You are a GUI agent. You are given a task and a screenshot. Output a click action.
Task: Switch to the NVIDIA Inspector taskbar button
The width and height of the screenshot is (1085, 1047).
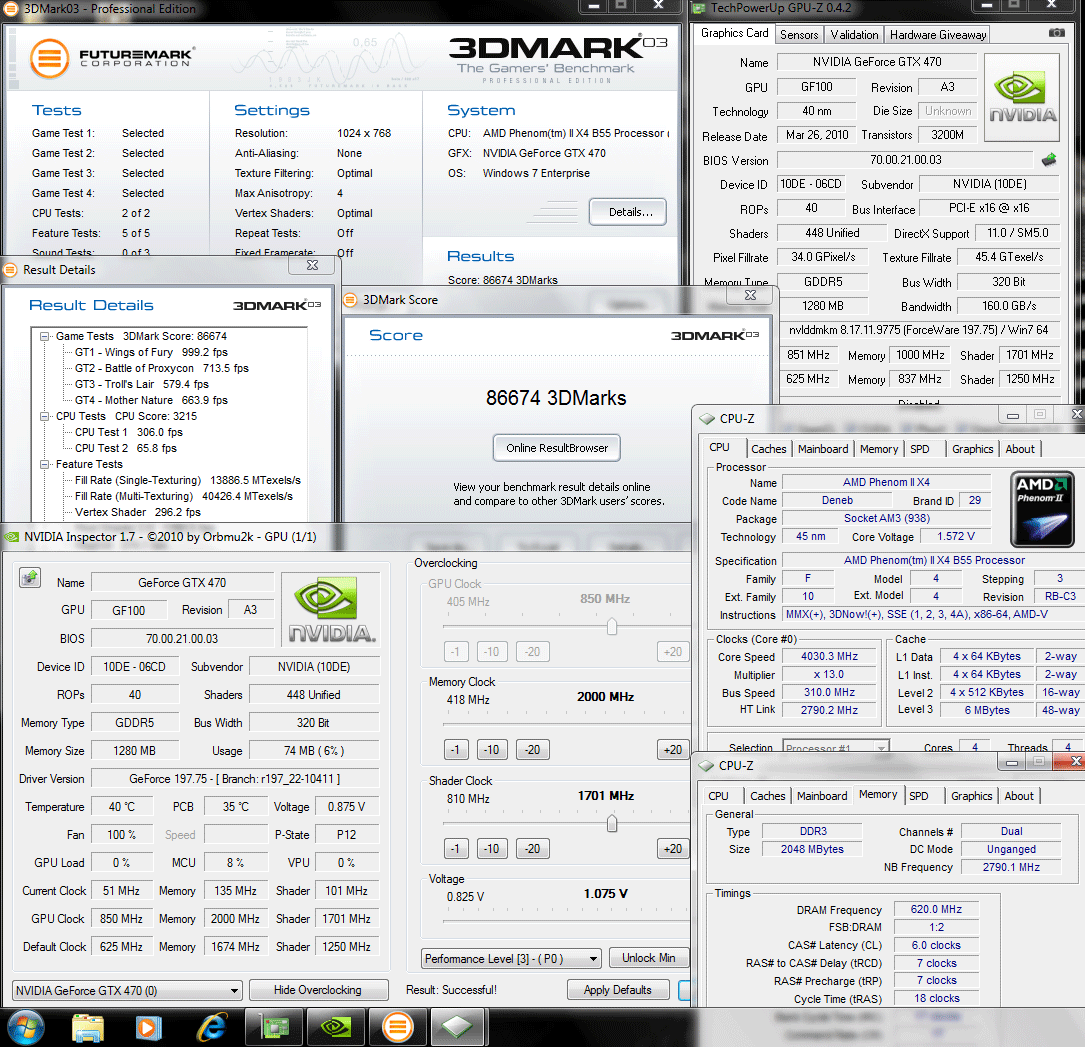(336, 1028)
